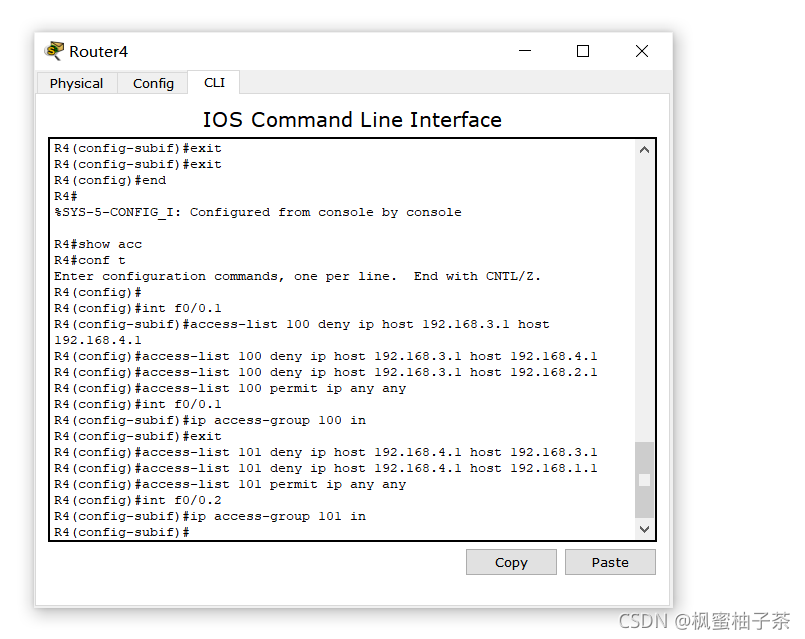Viewport: 805px width, 639px height.
Task: Click '%SYS-5-CONFIG_I: Configured from console' message
Action: (258, 212)
